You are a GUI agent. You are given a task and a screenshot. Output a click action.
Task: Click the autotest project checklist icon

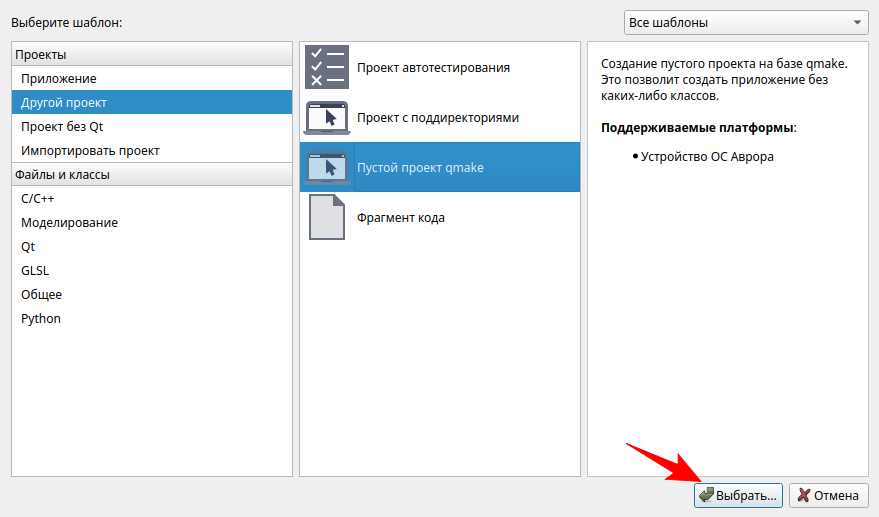click(x=326, y=67)
